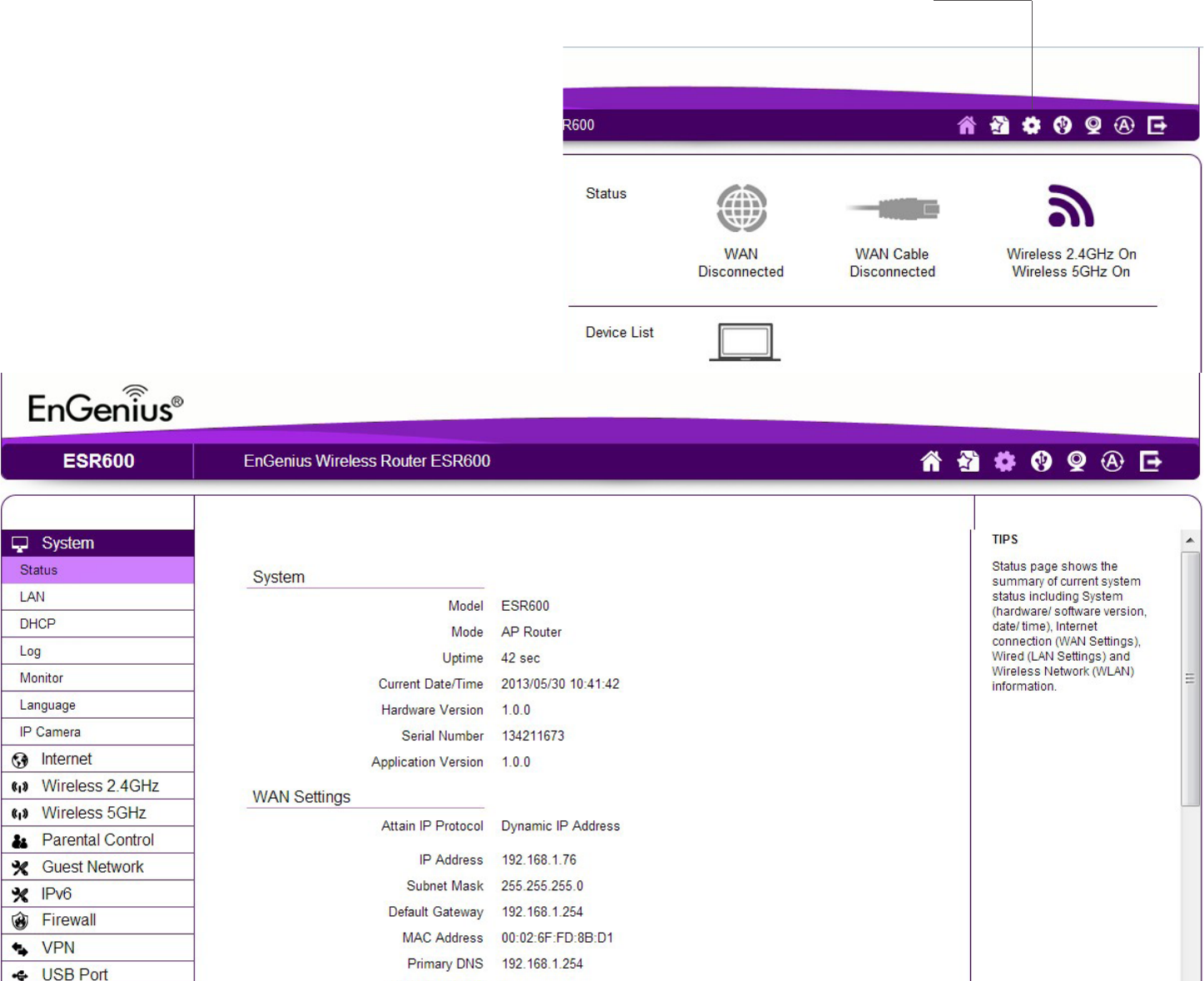Screen dimensions: 1204x981
Task: Expand the Firewall section
Action: [97, 920]
